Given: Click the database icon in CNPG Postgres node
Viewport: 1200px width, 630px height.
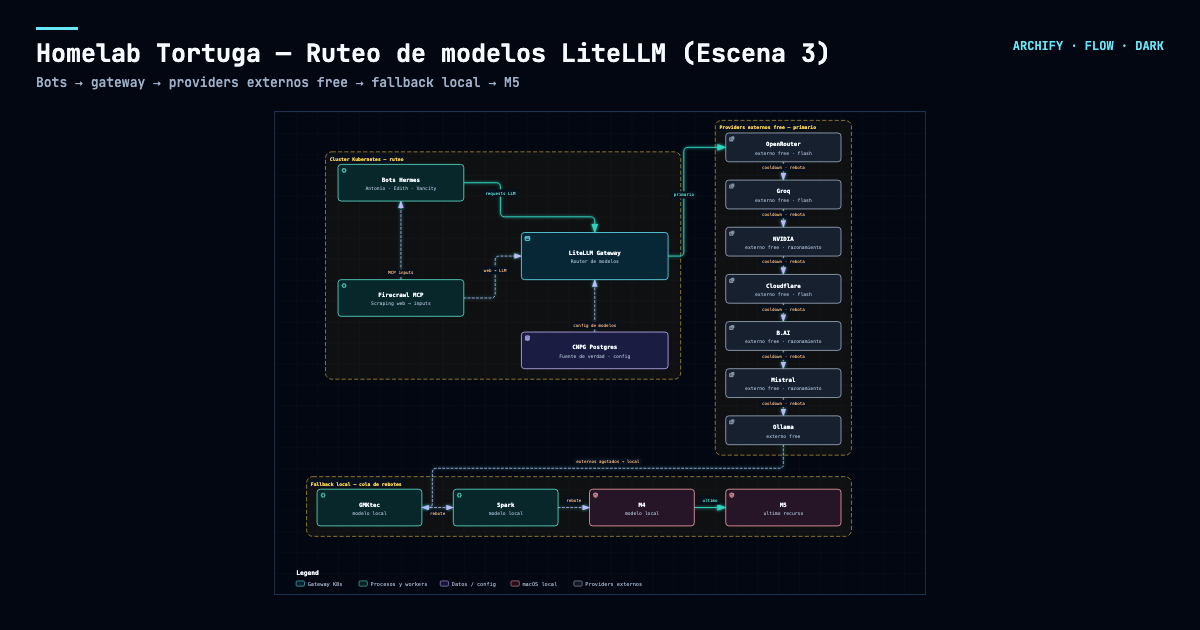Looking at the screenshot, I should [x=528, y=338].
